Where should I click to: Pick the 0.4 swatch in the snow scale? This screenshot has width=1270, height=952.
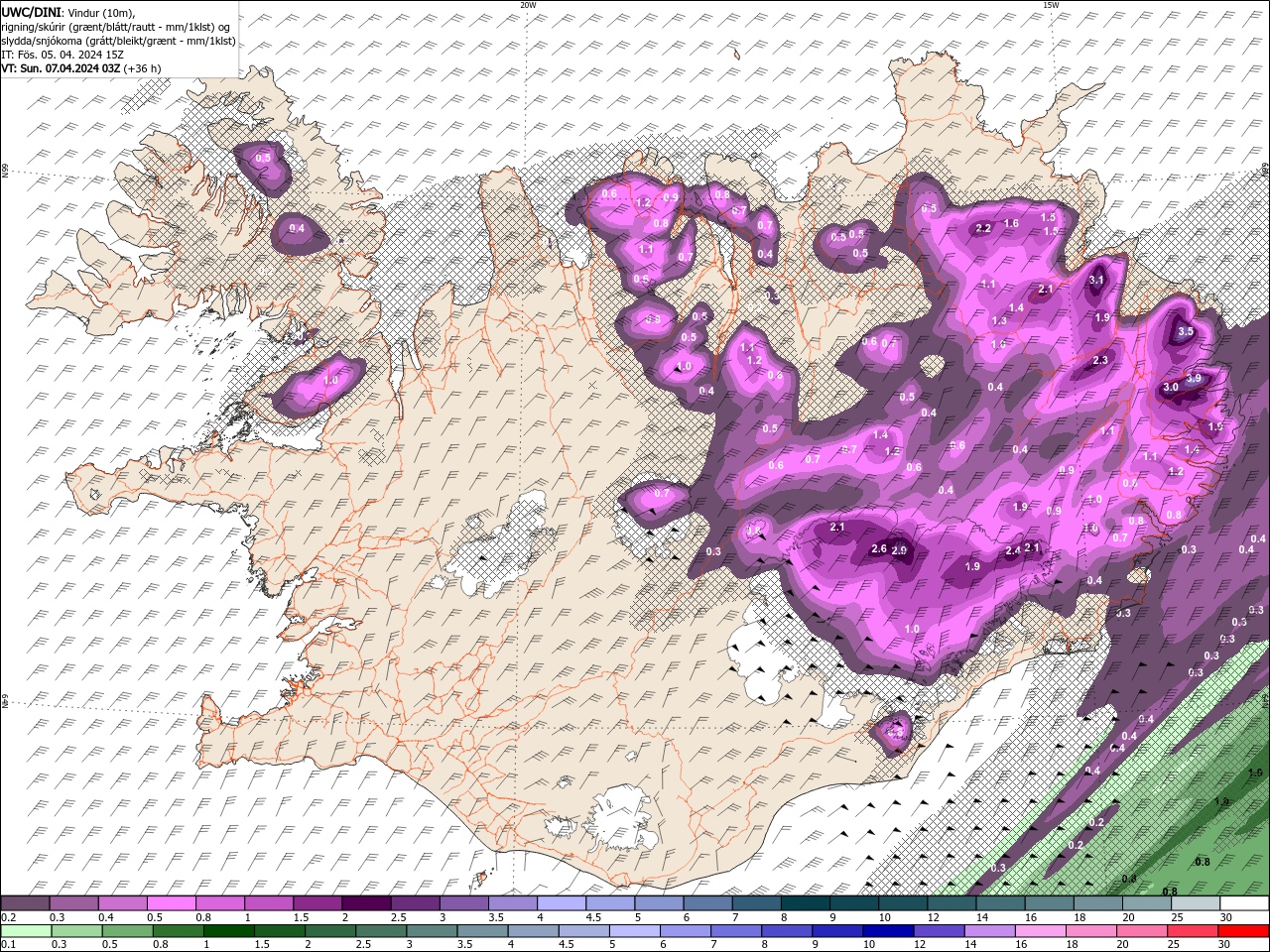tap(122, 903)
